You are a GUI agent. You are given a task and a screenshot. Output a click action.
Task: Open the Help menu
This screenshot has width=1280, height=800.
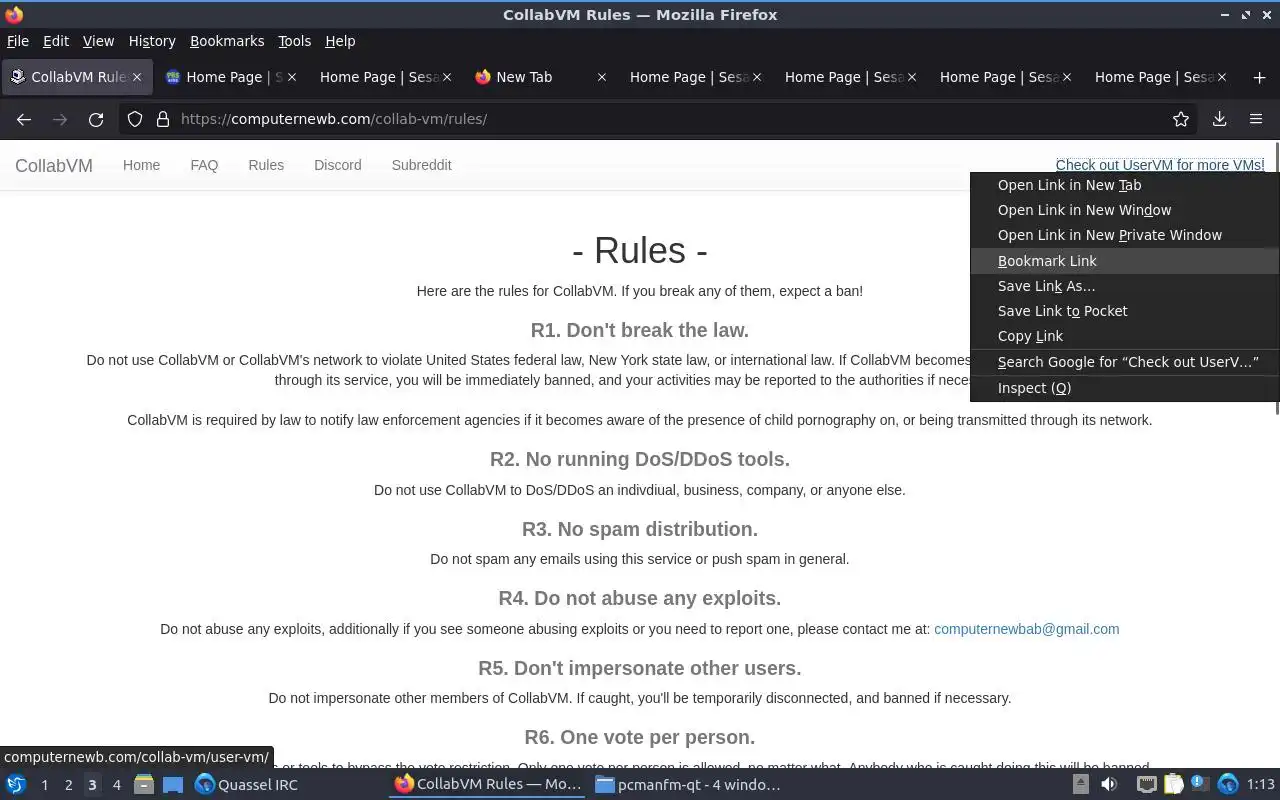340,41
